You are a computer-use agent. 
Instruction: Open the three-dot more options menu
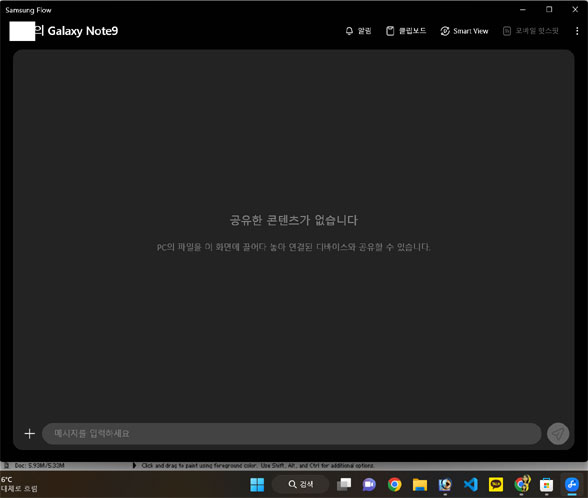577,31
